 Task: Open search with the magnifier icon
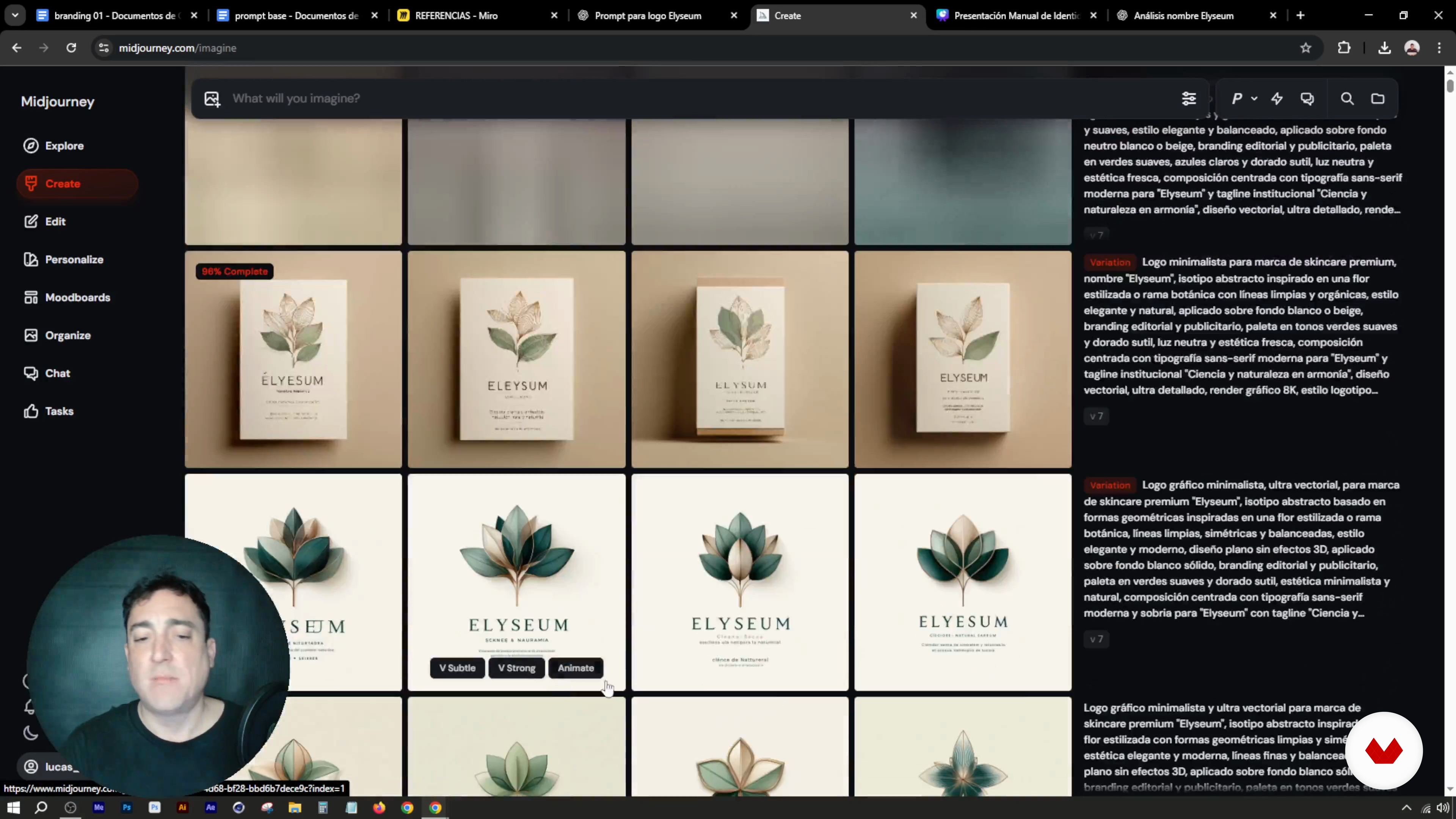pos(1348,99)
